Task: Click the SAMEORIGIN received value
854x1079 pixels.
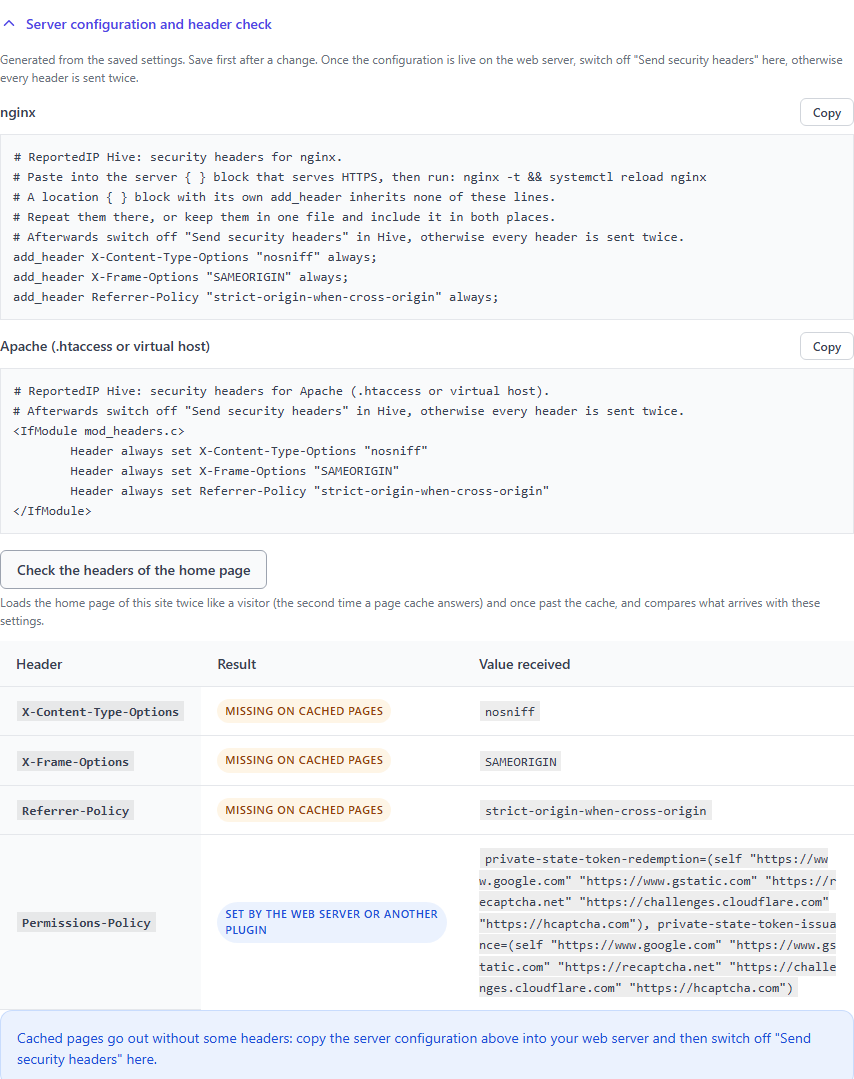Action: (x=520, y=762)
